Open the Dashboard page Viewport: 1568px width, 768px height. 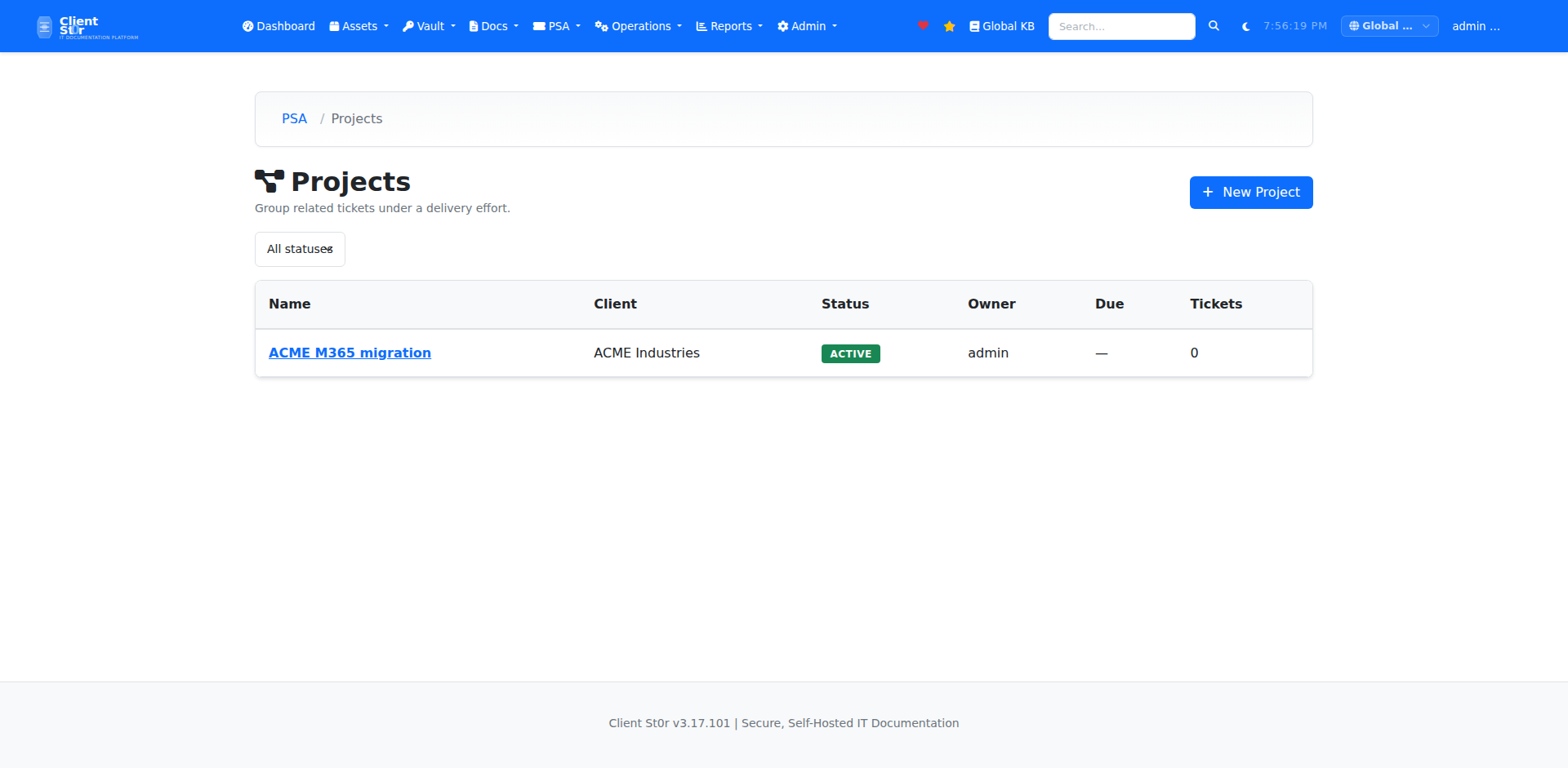[x=278, y=26]
